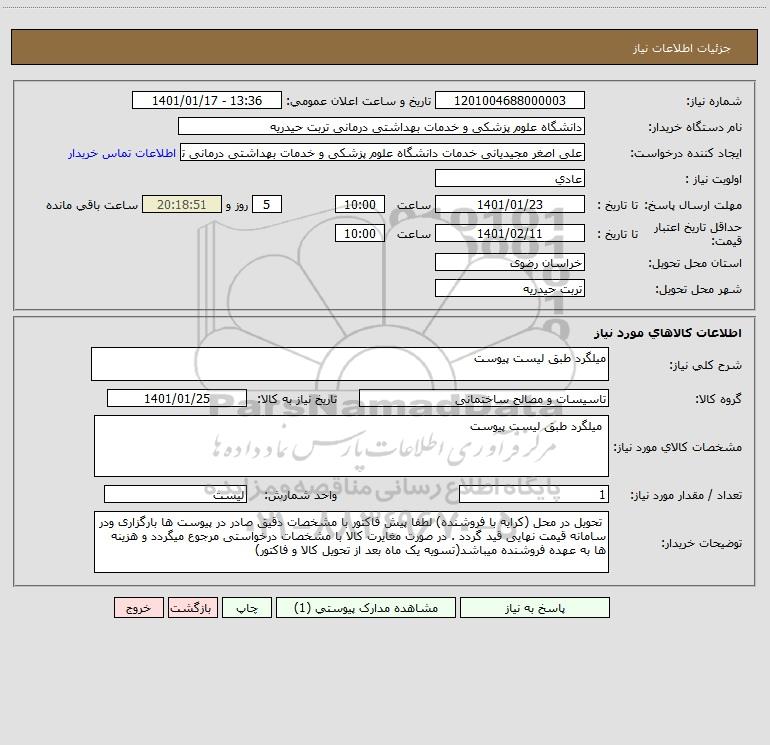Click the مهلت ارسال پاسخ label
This screenshot has height=745, width=770.
click(693, 205)
